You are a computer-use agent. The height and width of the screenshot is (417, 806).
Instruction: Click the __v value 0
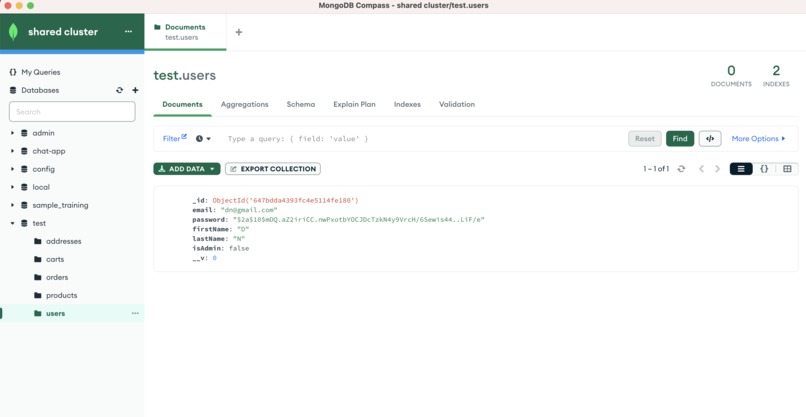[x=214, y=258]
